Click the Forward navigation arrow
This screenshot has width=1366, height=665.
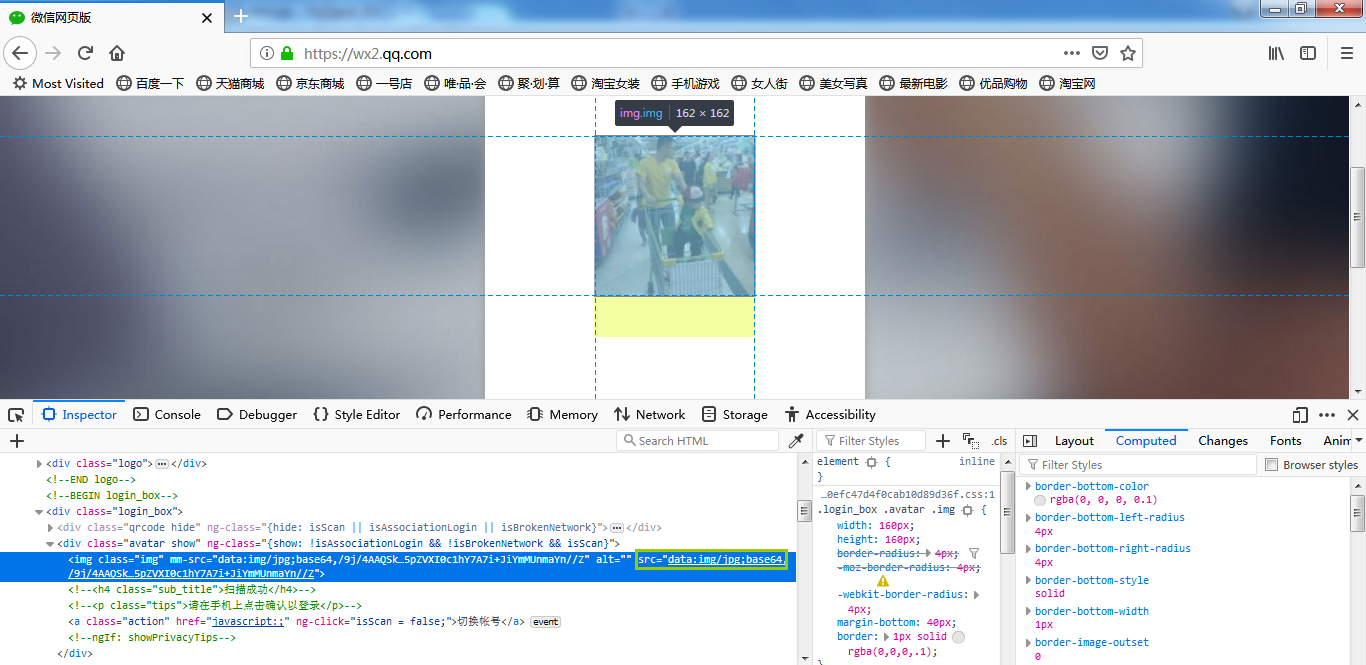53,53
